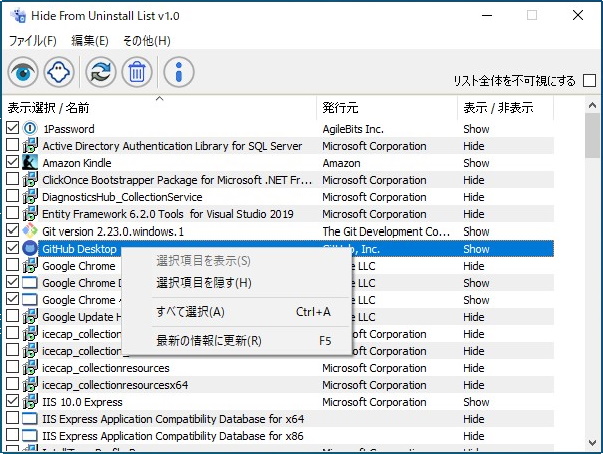Sort by 表示選択 / 名前 column header
The image size is (603, 454).
point(159,108)
